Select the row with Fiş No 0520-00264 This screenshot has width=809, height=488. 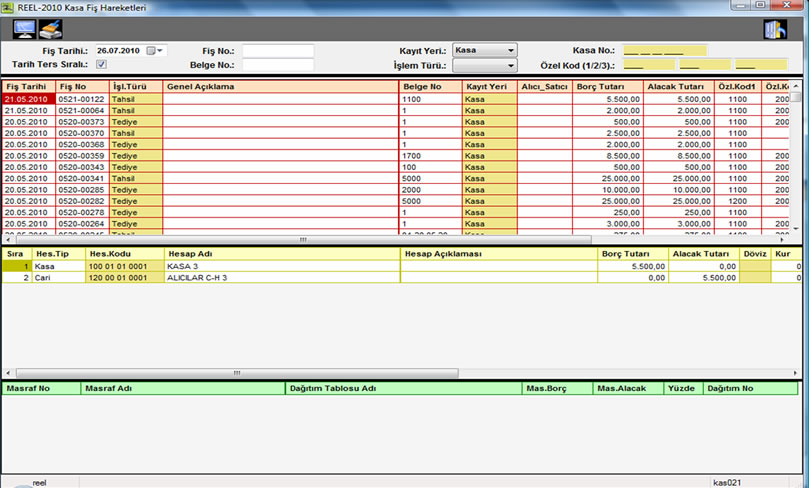point(395,224)
